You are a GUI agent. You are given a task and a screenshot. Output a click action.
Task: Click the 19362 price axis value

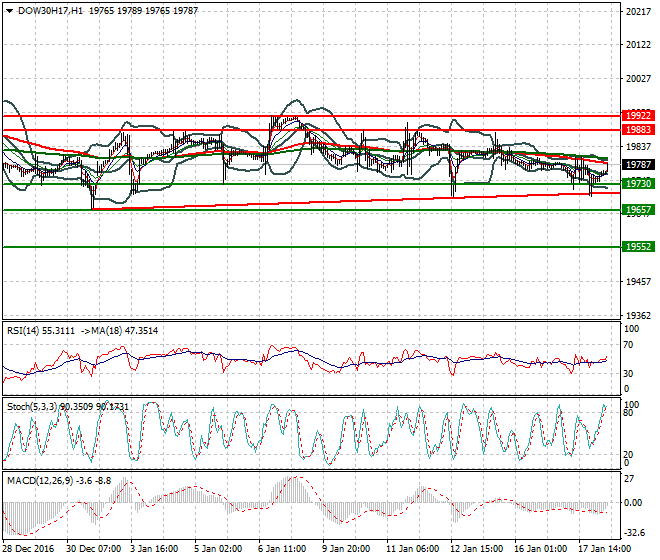tap(639, 315)
